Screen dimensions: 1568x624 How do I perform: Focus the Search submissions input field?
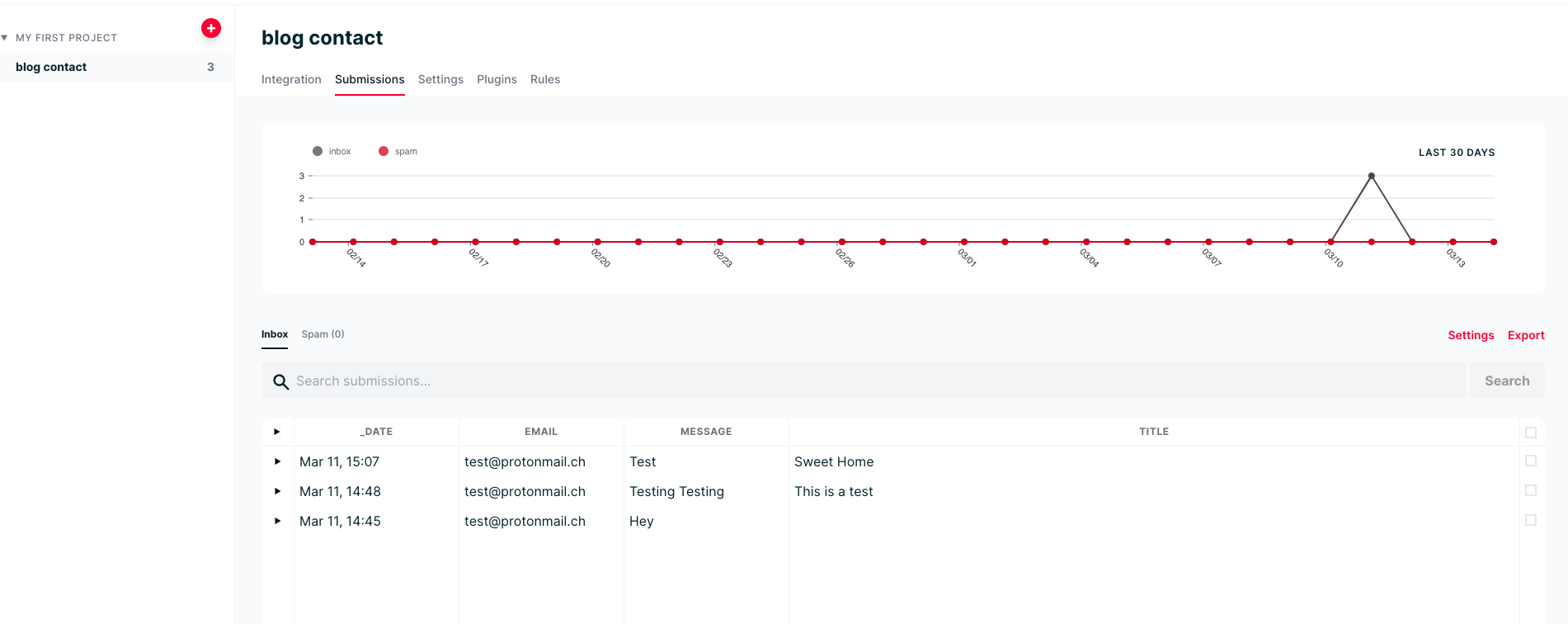click(874, 381)
